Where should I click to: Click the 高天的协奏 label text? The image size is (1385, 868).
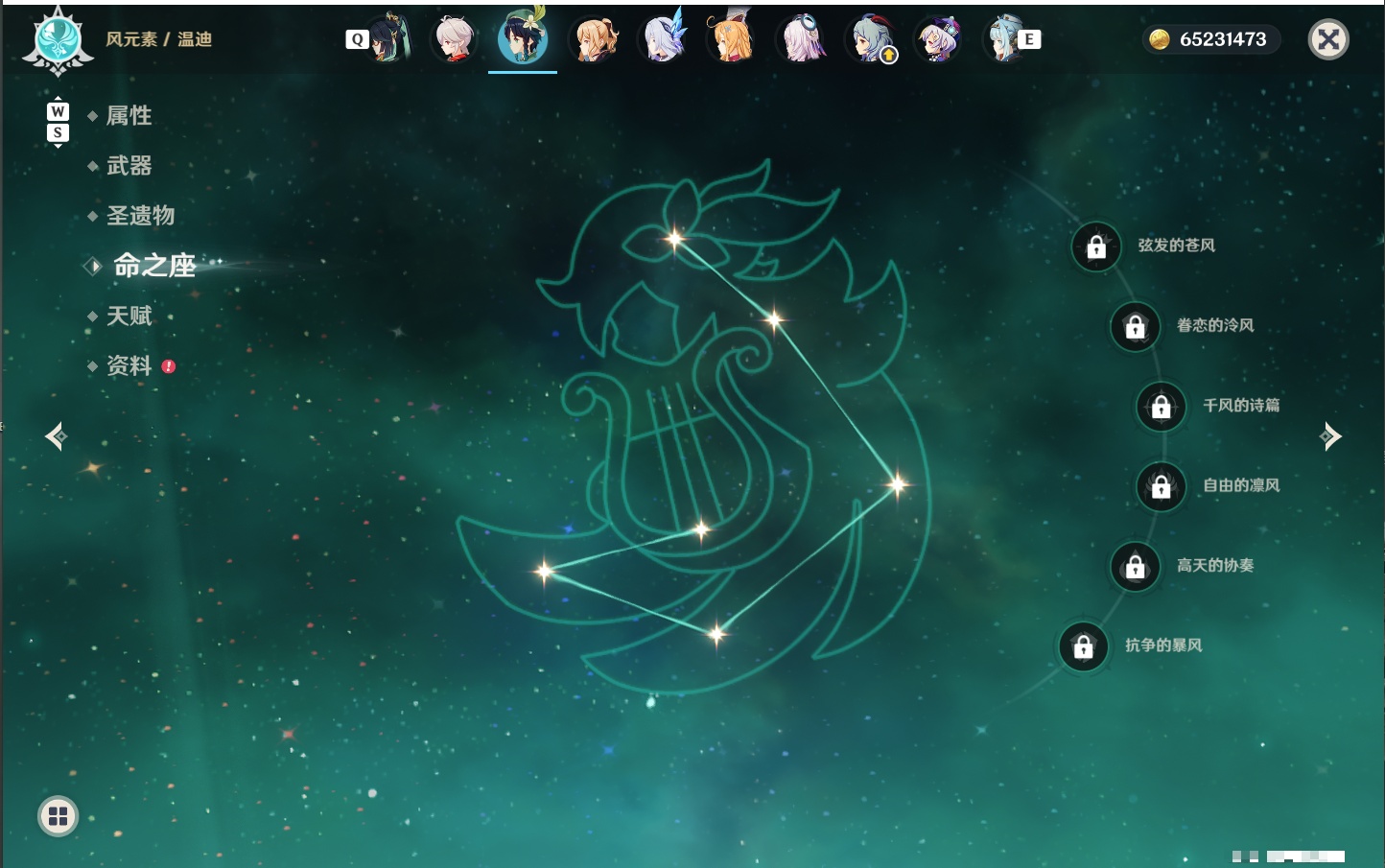1215,565
